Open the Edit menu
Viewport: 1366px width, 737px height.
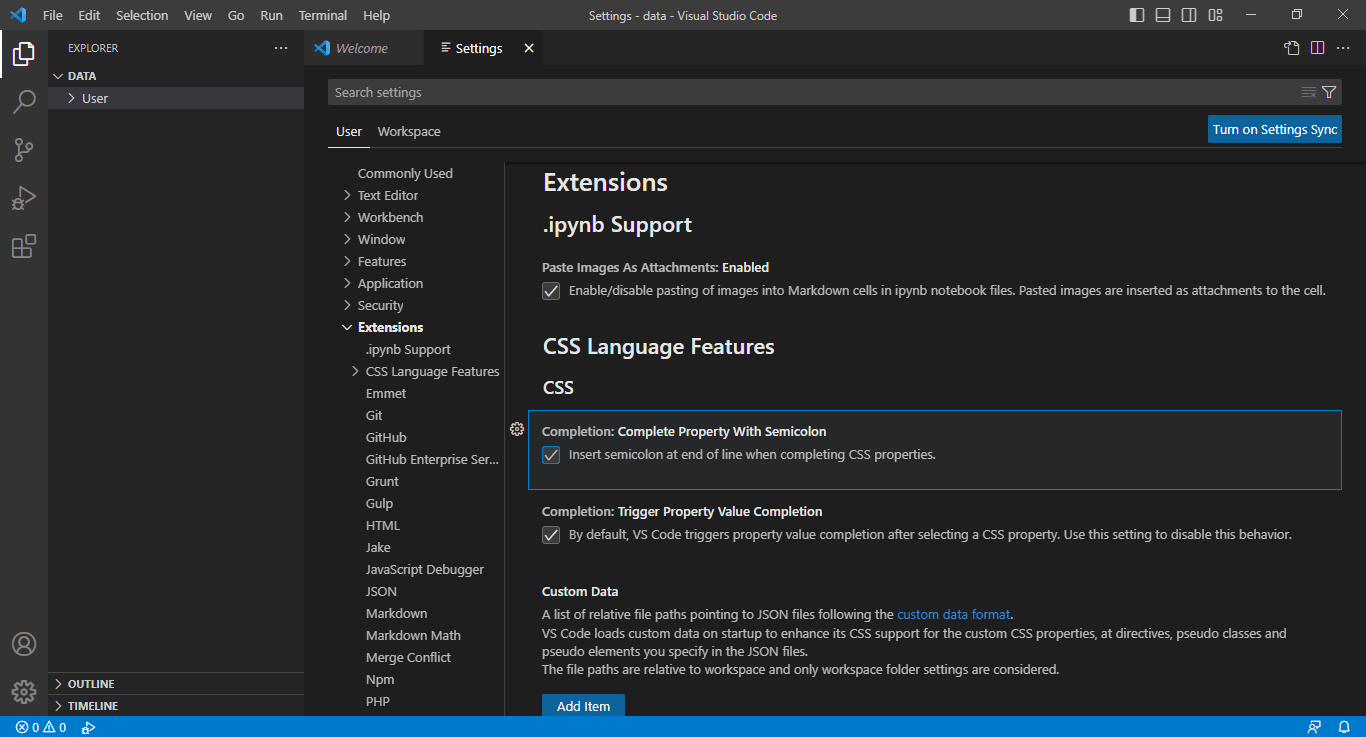coord(89,15)
